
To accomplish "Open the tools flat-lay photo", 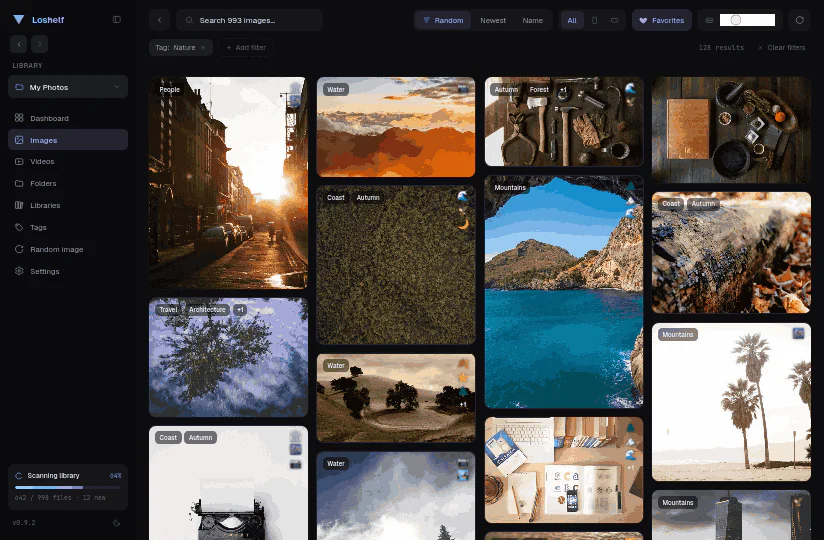I will tap(564, 121).
